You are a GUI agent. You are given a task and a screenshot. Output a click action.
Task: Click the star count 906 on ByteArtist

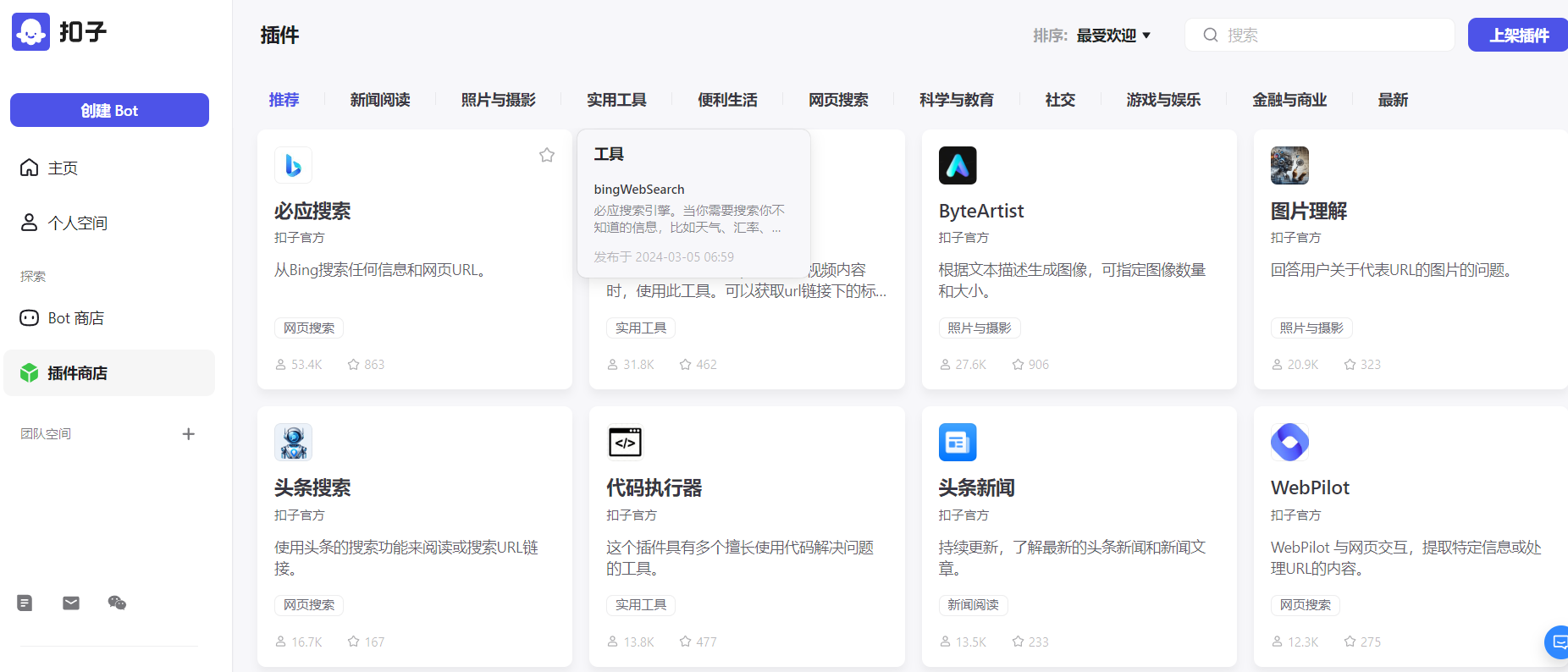pos(1030,365)
